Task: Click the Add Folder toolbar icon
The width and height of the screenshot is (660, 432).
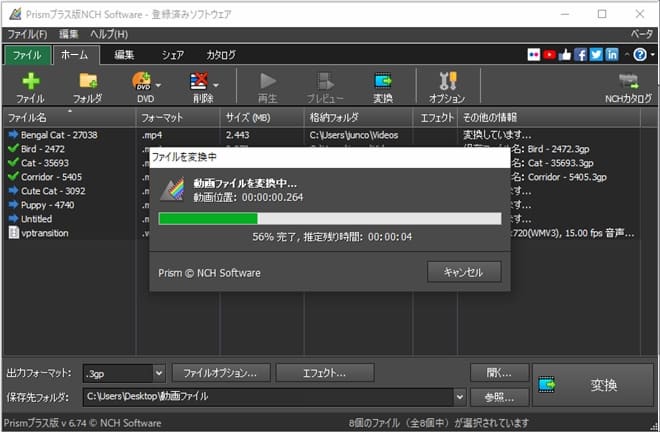Action: click(x=88, y=80)
